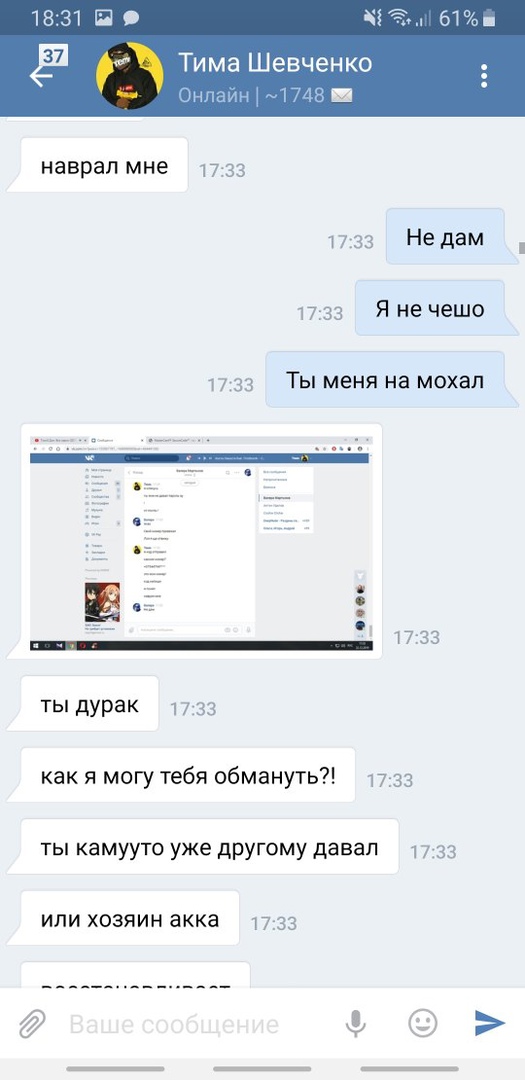Select the 'Не дам' message bubble
This screenshot has width=525, height=1080.
tap(446, 237)
